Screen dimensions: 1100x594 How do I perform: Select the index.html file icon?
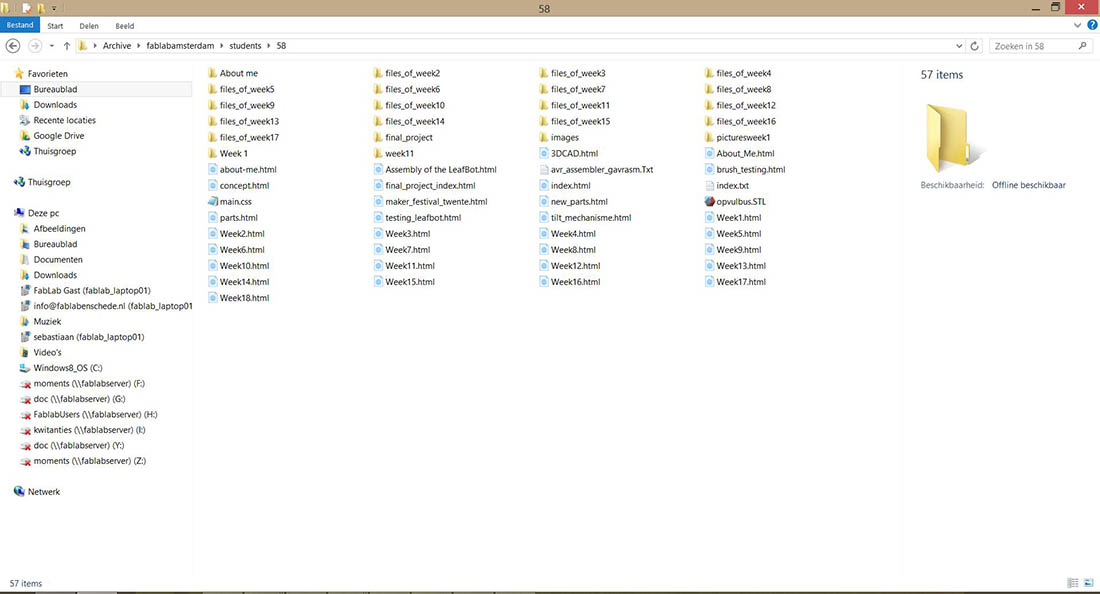pos(544,185)
